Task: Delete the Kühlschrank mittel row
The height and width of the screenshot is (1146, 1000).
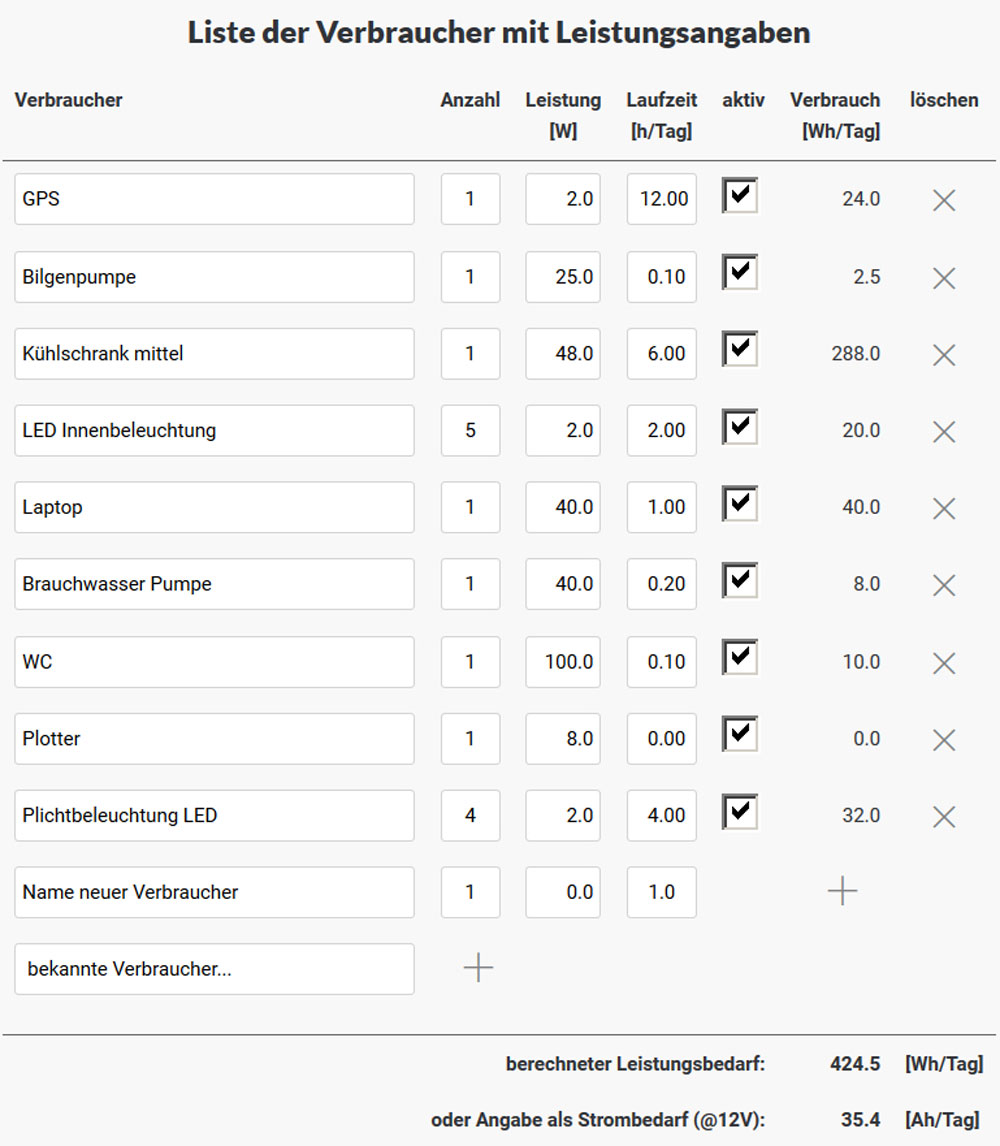Action: [943, 355]
